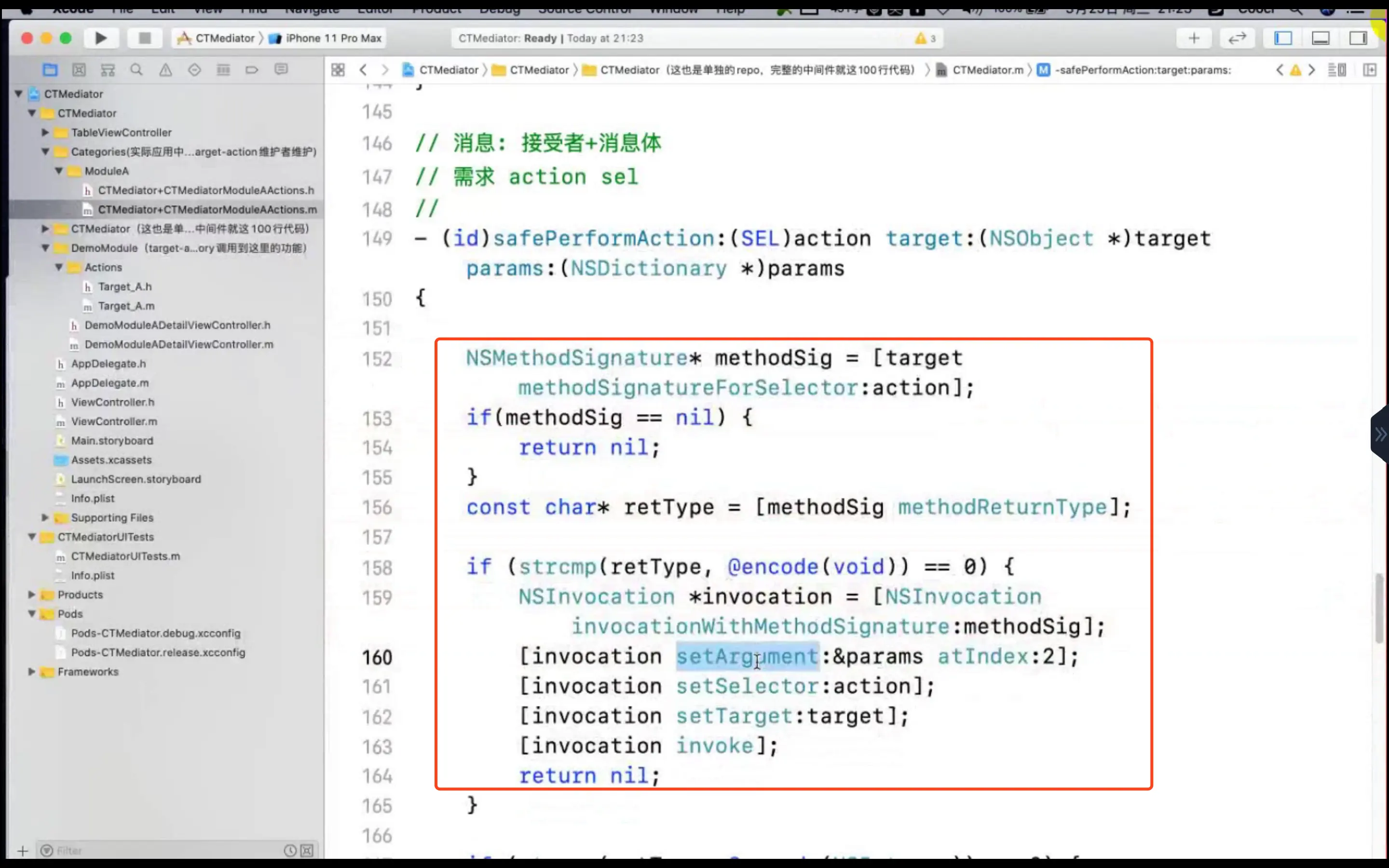Click the Library plus button

click(x=1194, y=39)
